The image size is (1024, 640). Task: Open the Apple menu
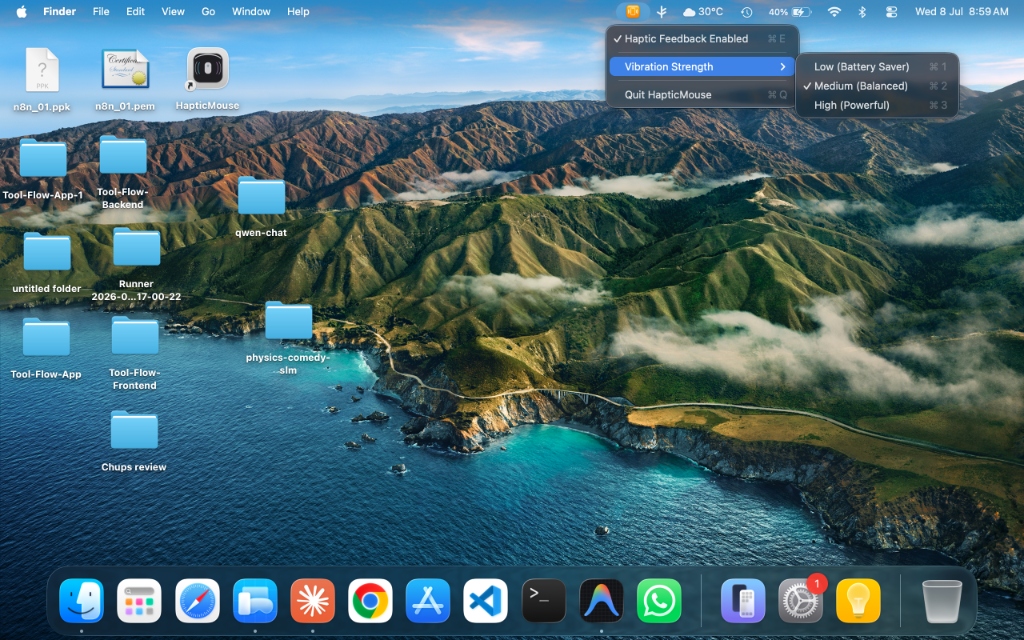point(21,12)
